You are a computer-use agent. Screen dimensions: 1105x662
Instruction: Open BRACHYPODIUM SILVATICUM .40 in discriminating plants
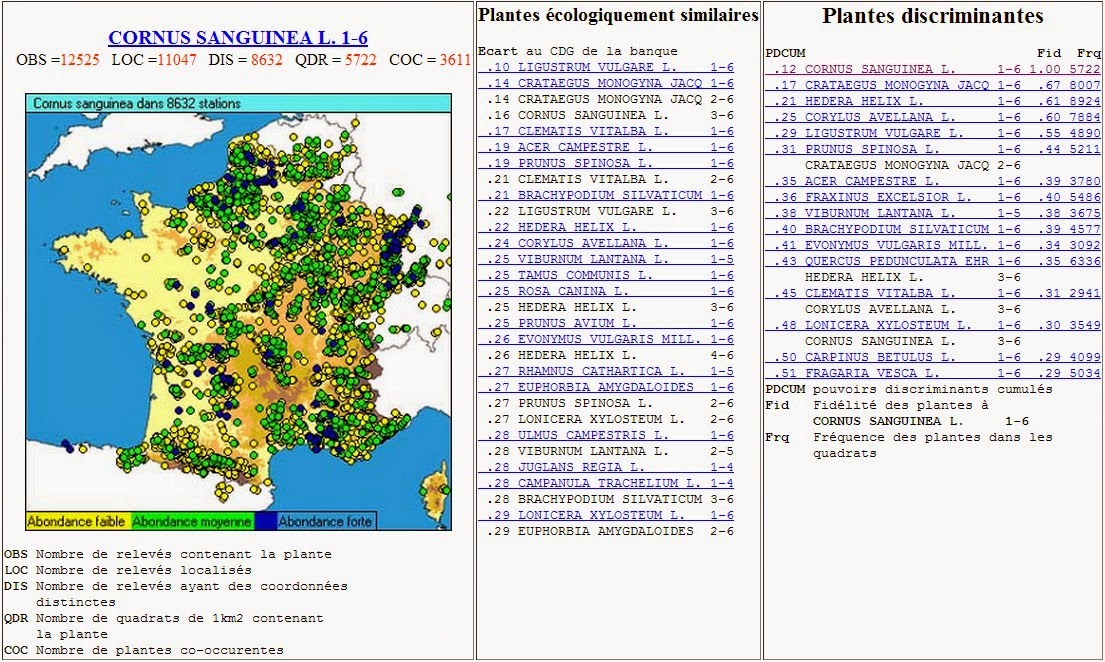[x=932, y=229]
